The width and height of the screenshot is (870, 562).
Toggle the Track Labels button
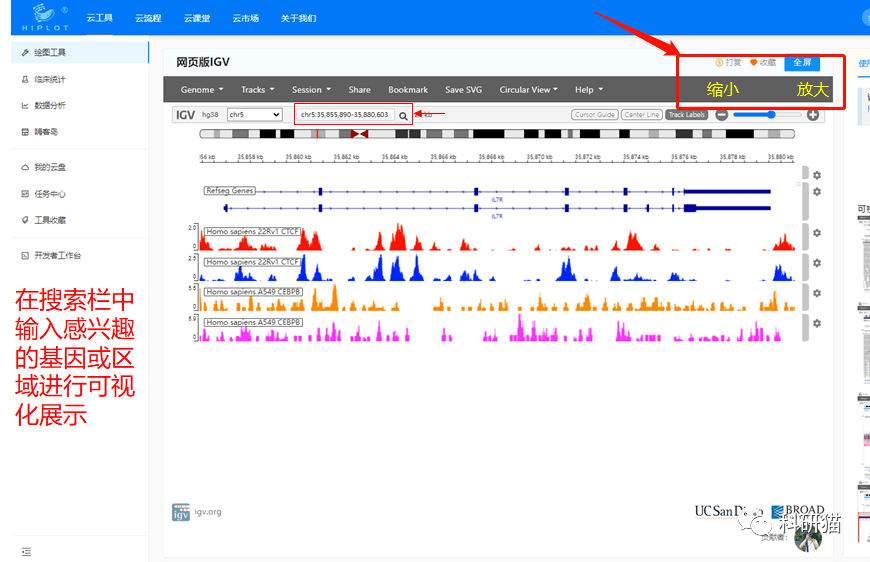tap(687, 115)
